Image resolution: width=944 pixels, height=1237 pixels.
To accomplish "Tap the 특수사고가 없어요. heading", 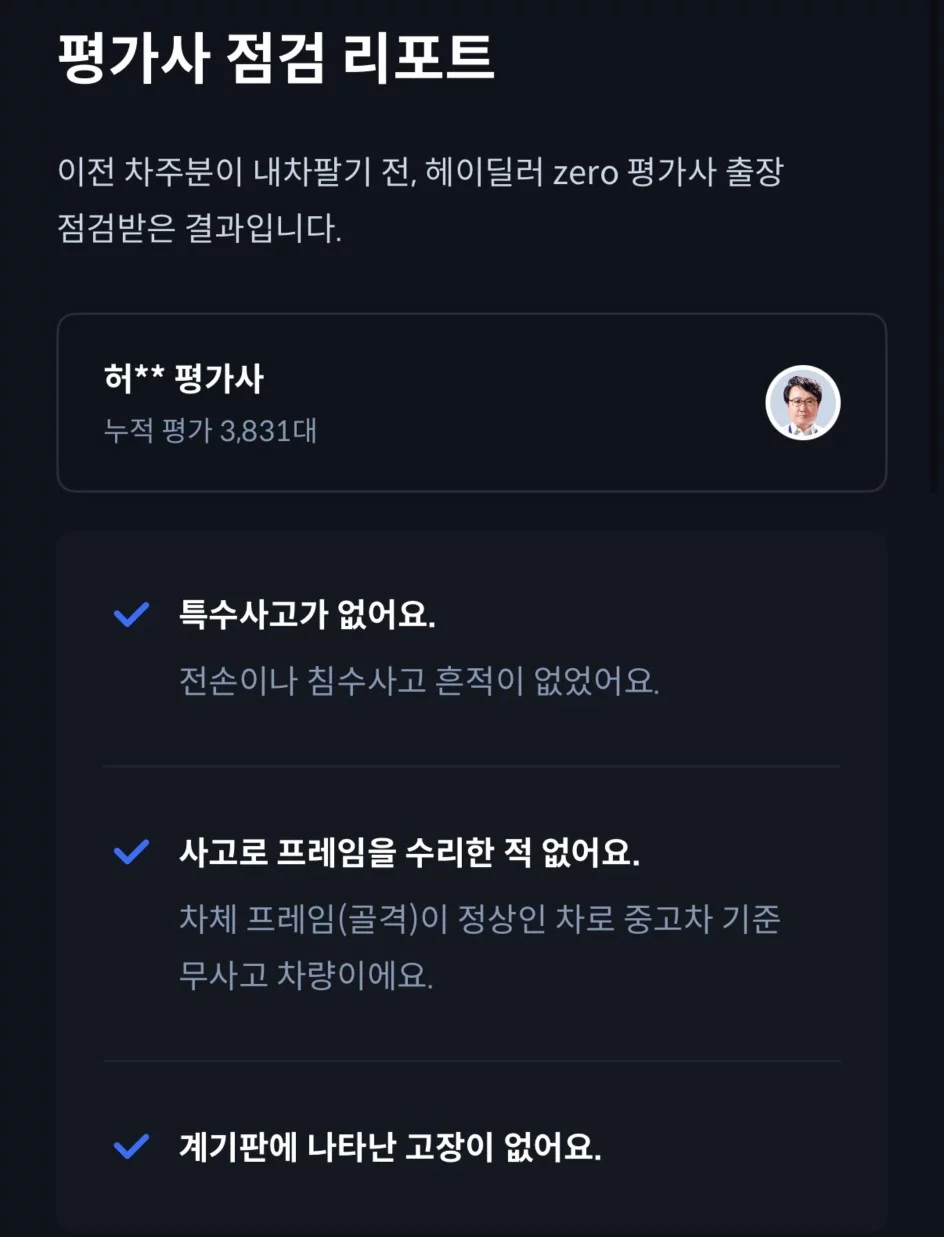I will pos(307,615).
